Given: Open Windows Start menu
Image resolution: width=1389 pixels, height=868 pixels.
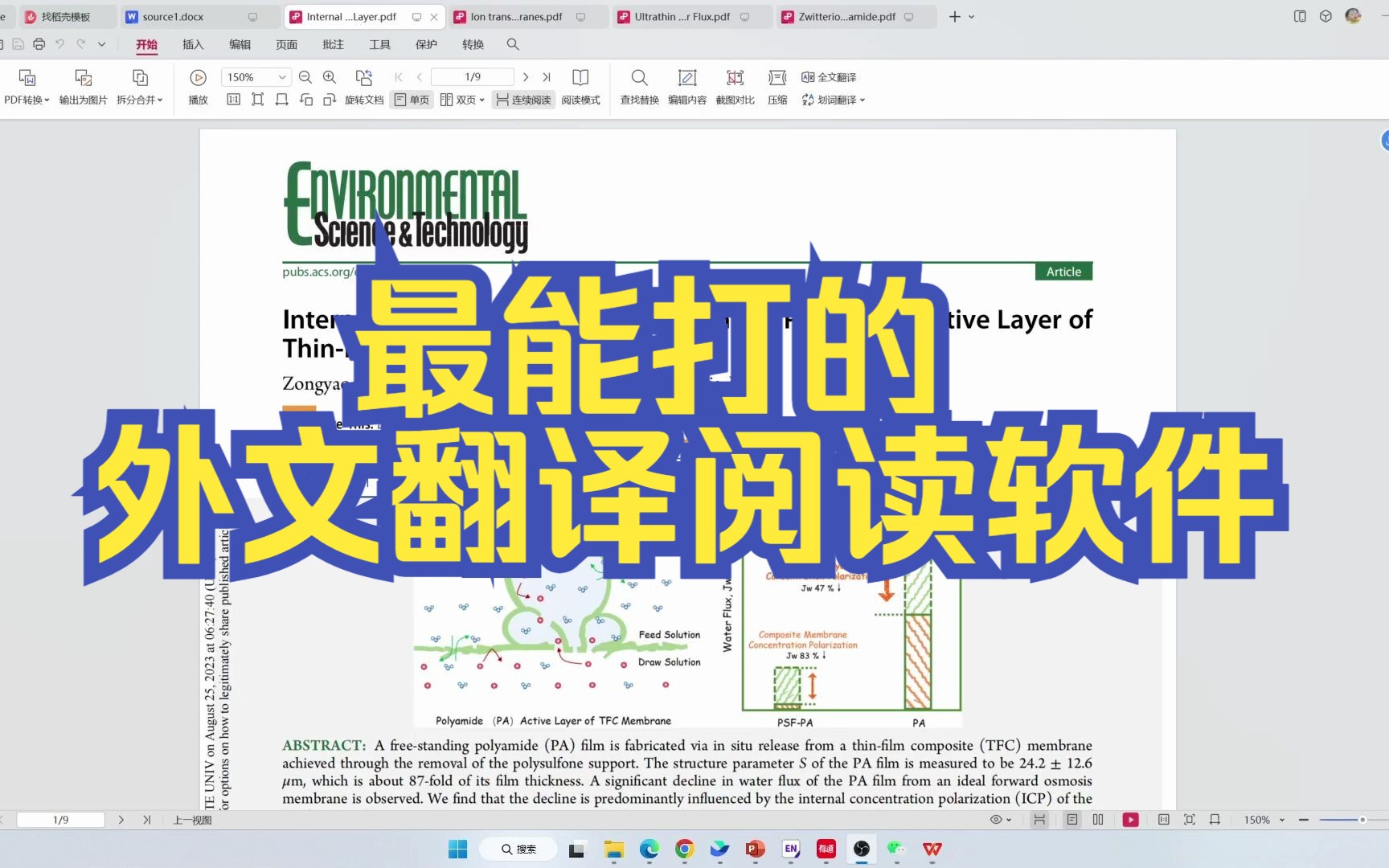Looking at the screenshot, I should (x=457, y=849).
